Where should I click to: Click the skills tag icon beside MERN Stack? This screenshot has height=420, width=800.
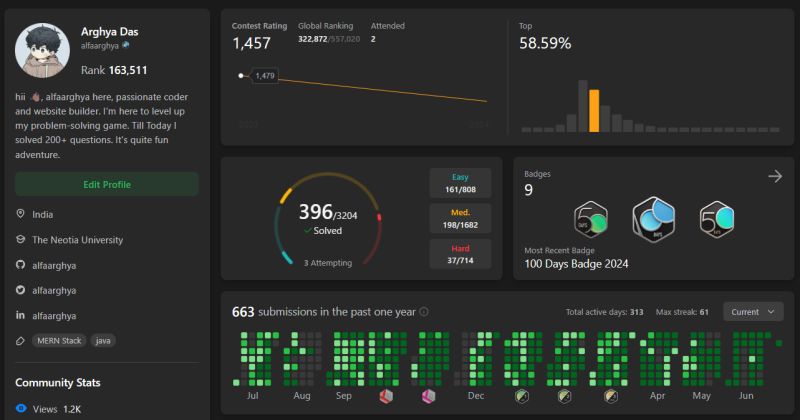(x=20, y=341)
